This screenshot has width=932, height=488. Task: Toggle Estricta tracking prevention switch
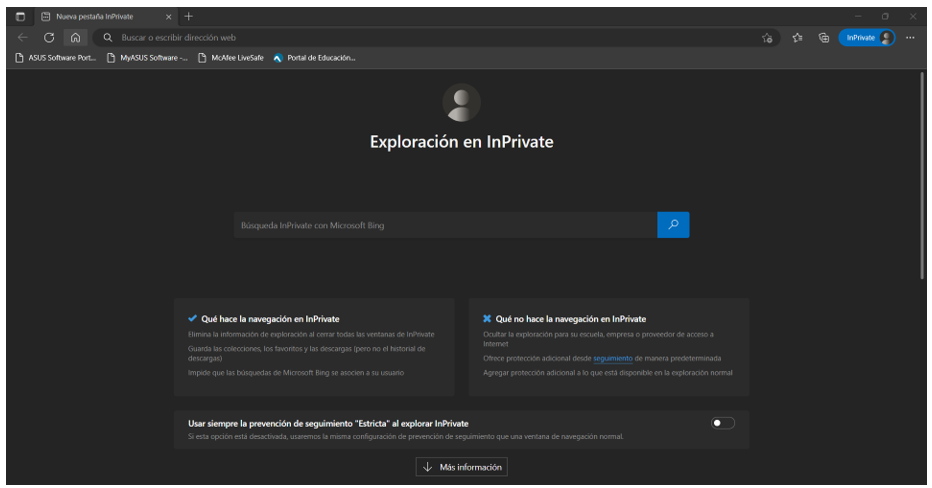[723, 423]
